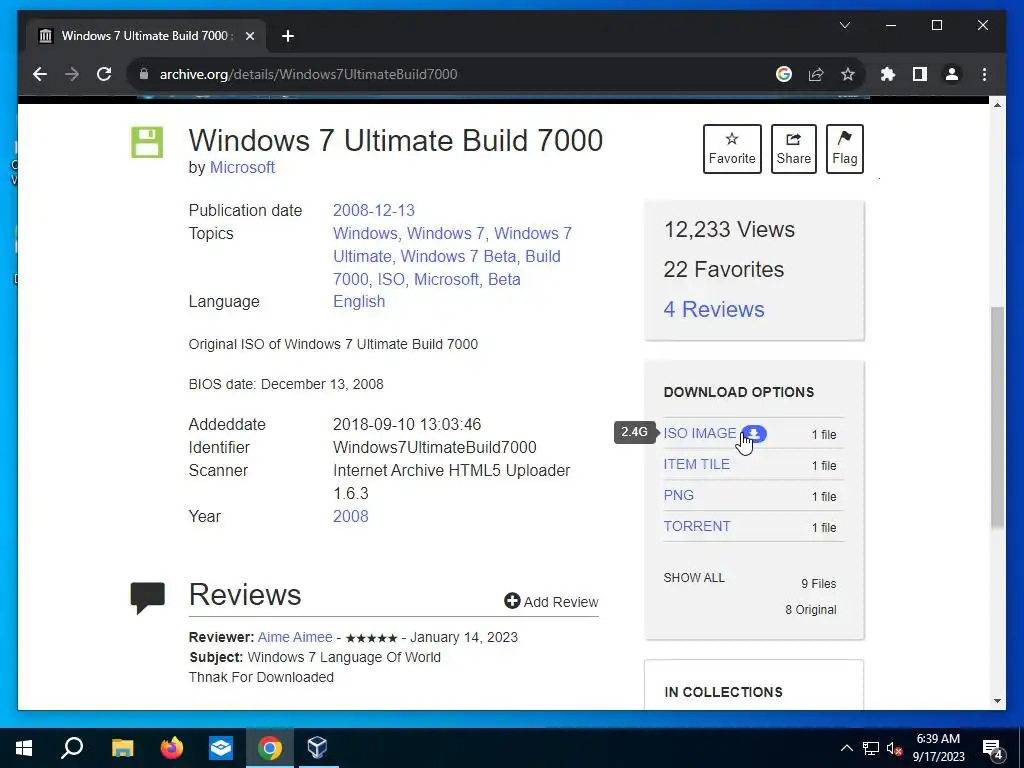Screen dimensions: 1024x768
Task: Download the ISO IMAGE file
Action: 699,434
